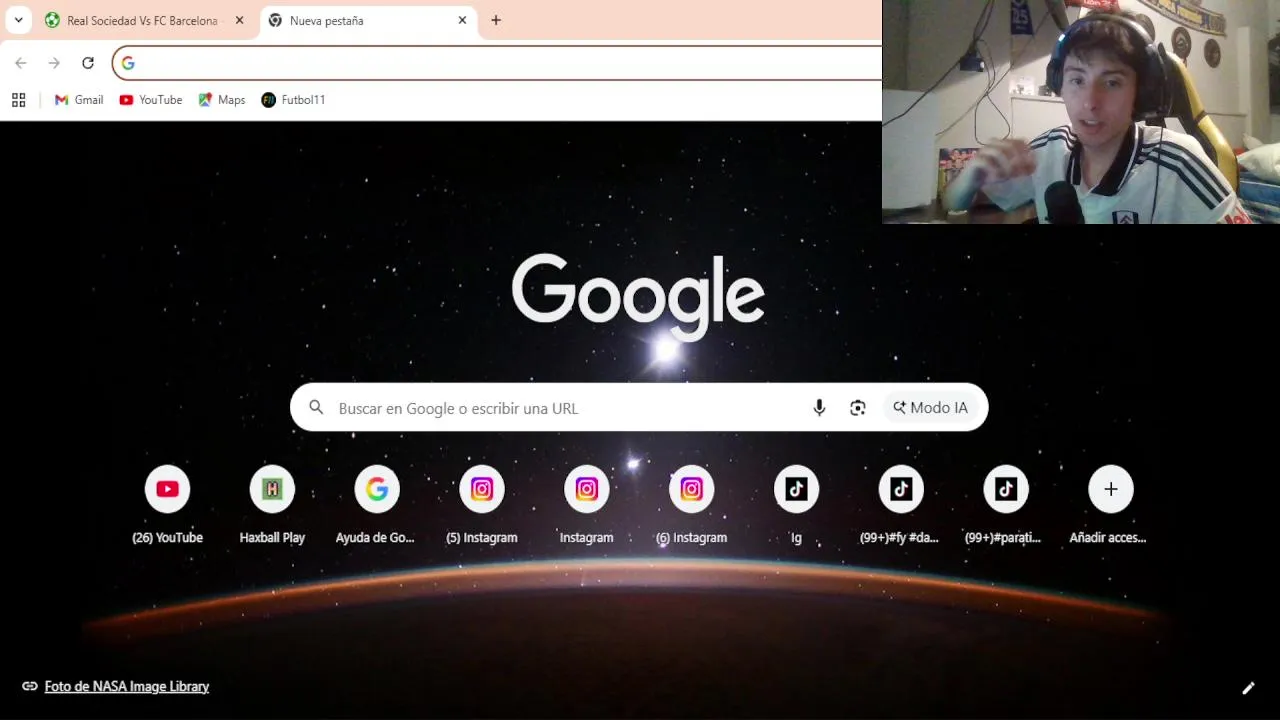Click the Google logo

tap(638, 297)
